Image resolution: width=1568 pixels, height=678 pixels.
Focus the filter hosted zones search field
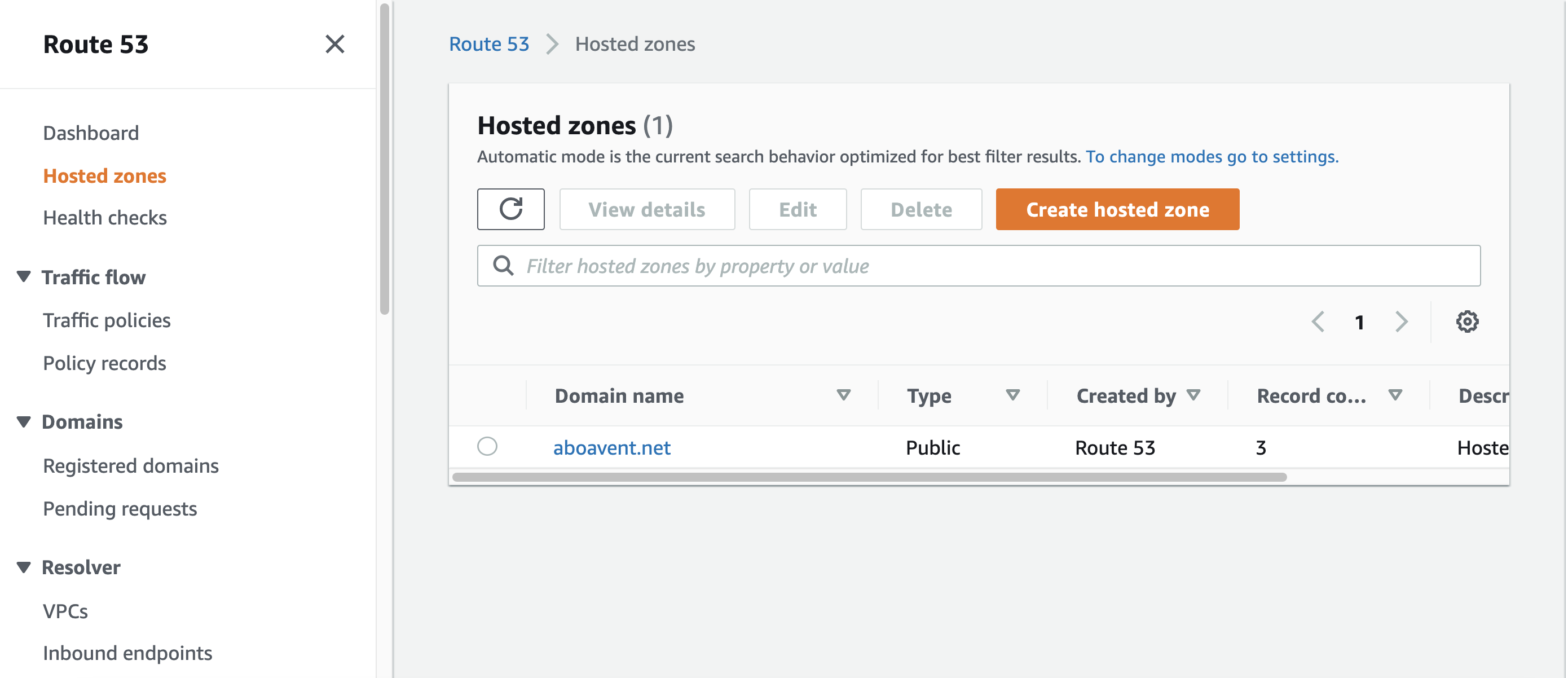tap(998, 266)
